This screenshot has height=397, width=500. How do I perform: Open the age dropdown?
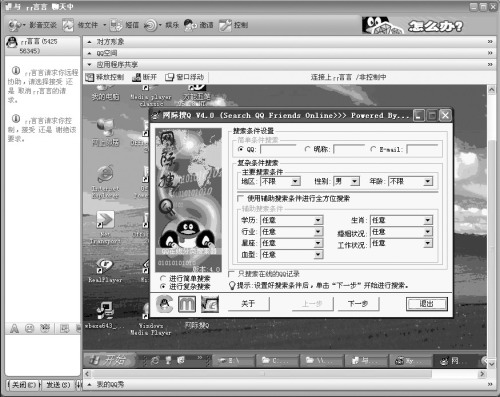428,182
